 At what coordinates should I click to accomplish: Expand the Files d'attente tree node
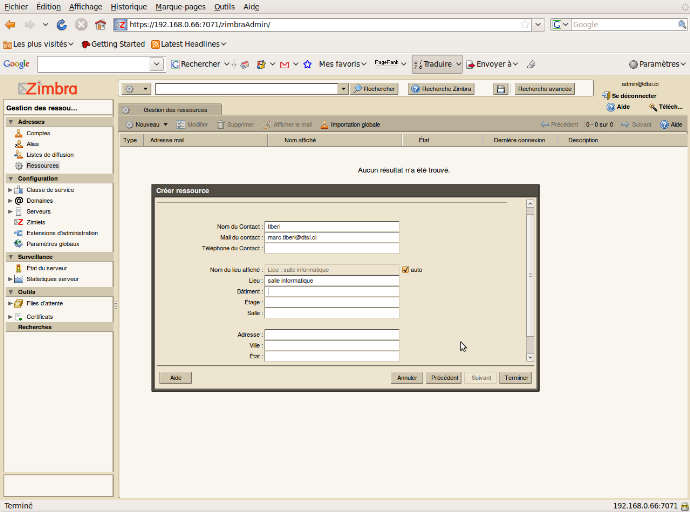(x=10, y=303)
